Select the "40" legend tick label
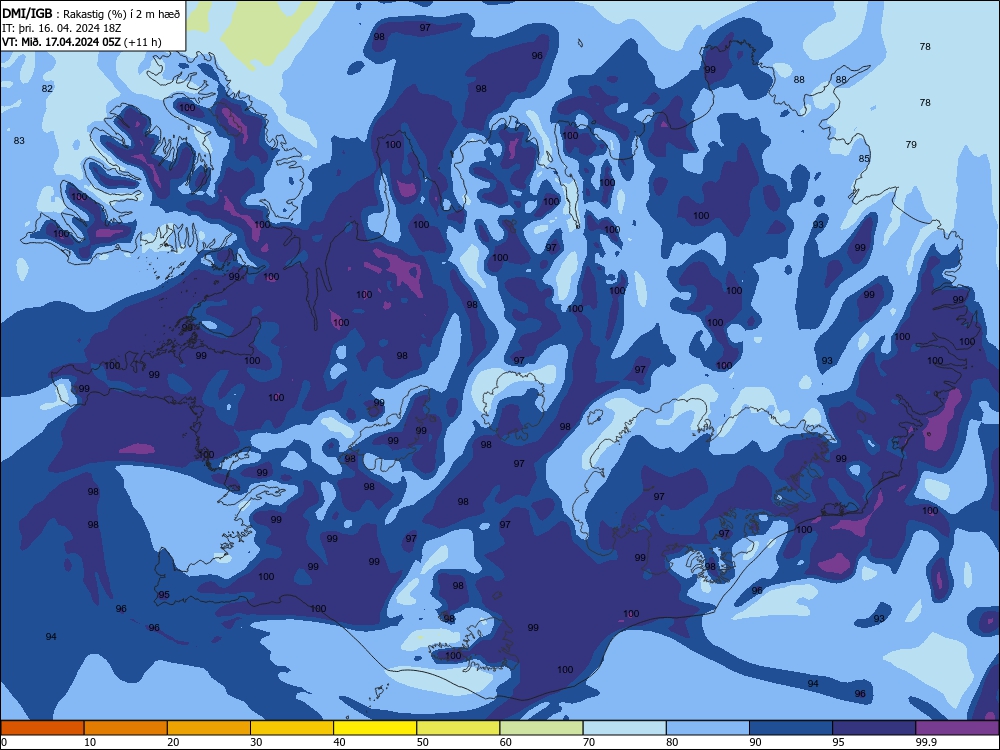The height and width of the screenshot is (750, 1000). pos(340,742)
